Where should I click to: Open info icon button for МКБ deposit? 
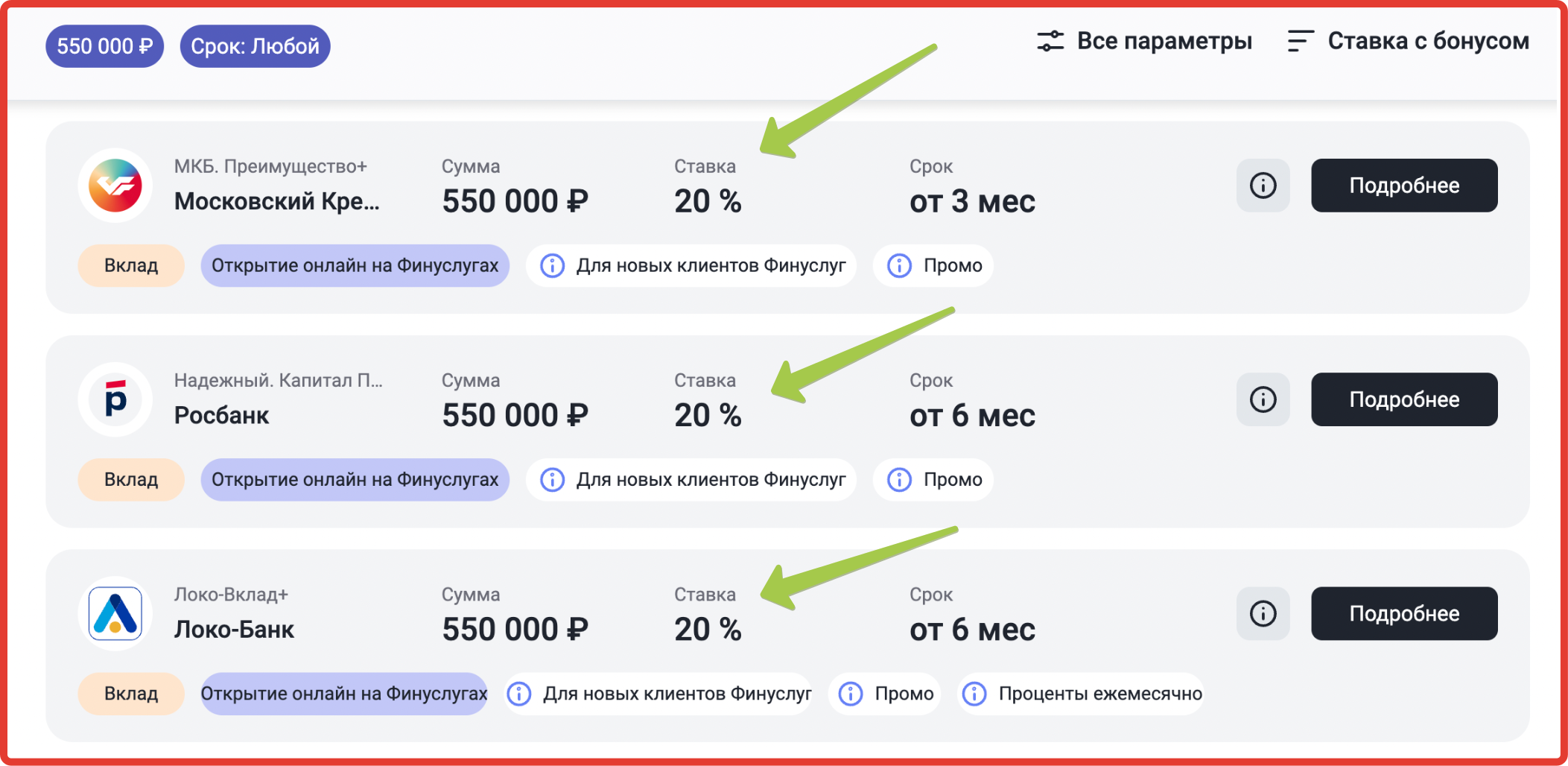click(x=1263, y=186)
